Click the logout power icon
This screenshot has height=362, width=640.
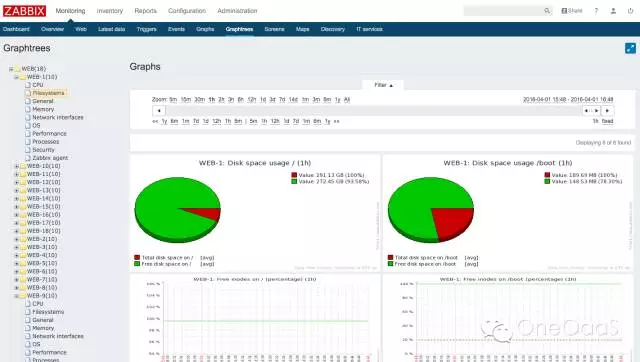pos(630,11)
